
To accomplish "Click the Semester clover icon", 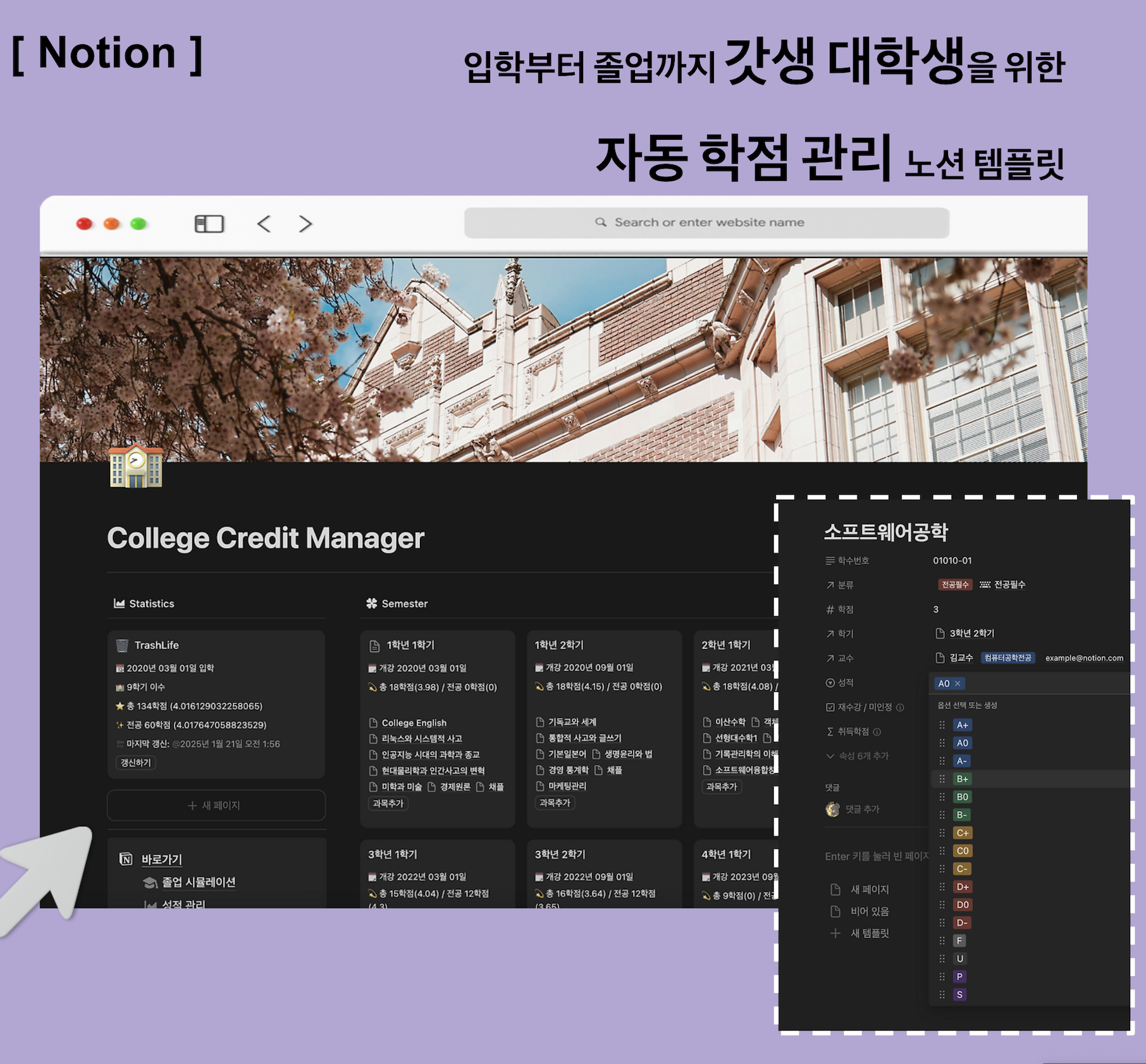I will click(371, 603).
